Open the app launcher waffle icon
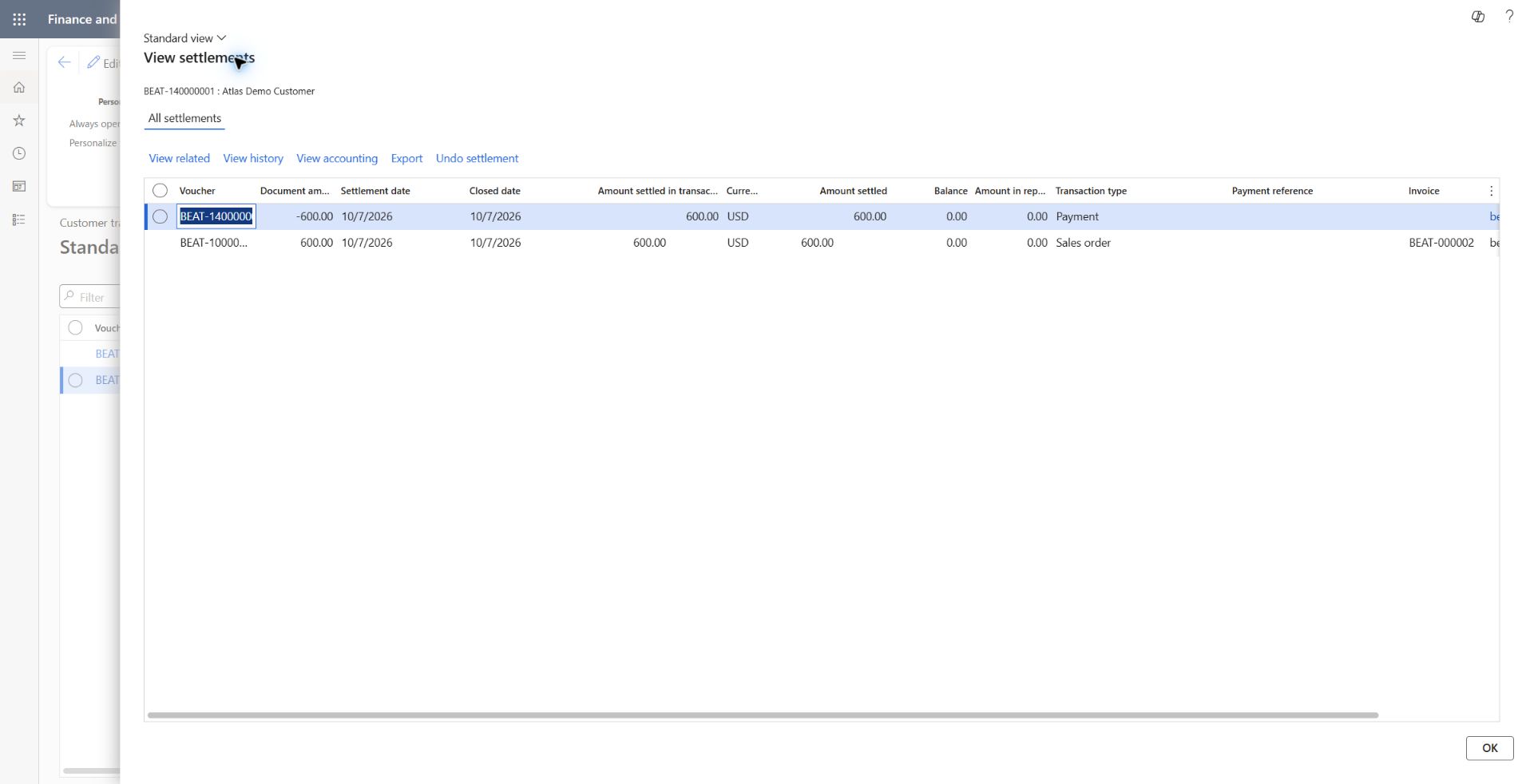 [19, 19]
